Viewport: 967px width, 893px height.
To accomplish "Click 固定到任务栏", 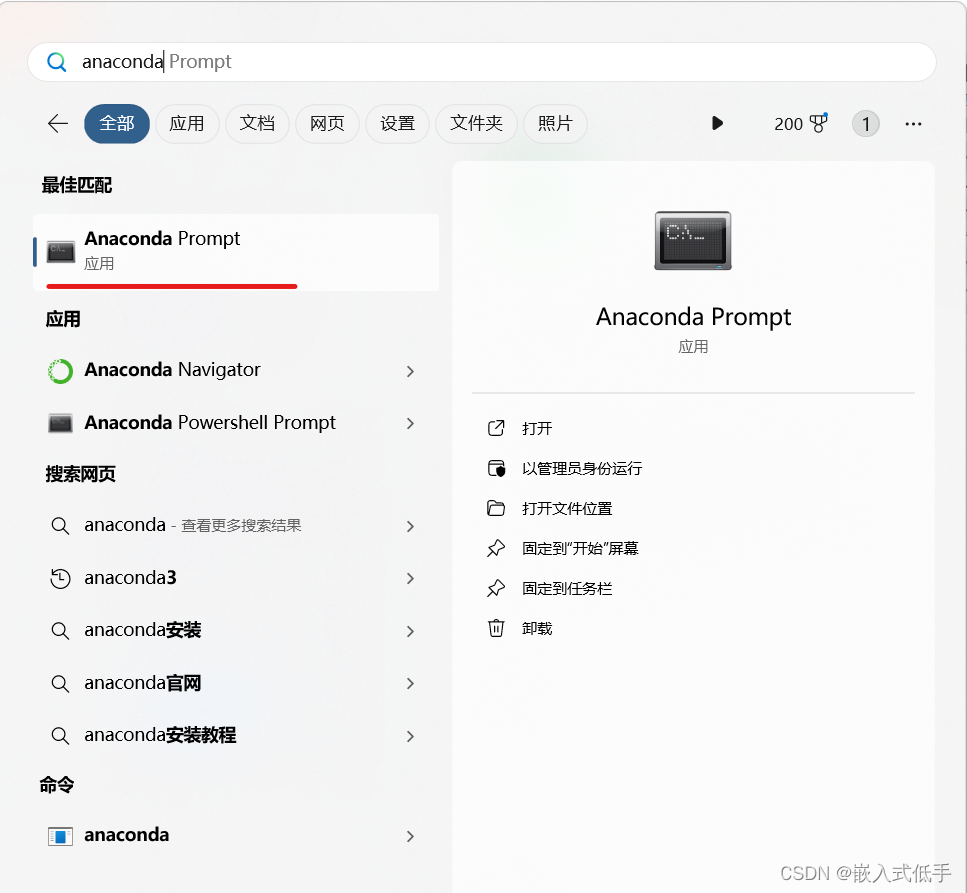I will coord(567,589).
